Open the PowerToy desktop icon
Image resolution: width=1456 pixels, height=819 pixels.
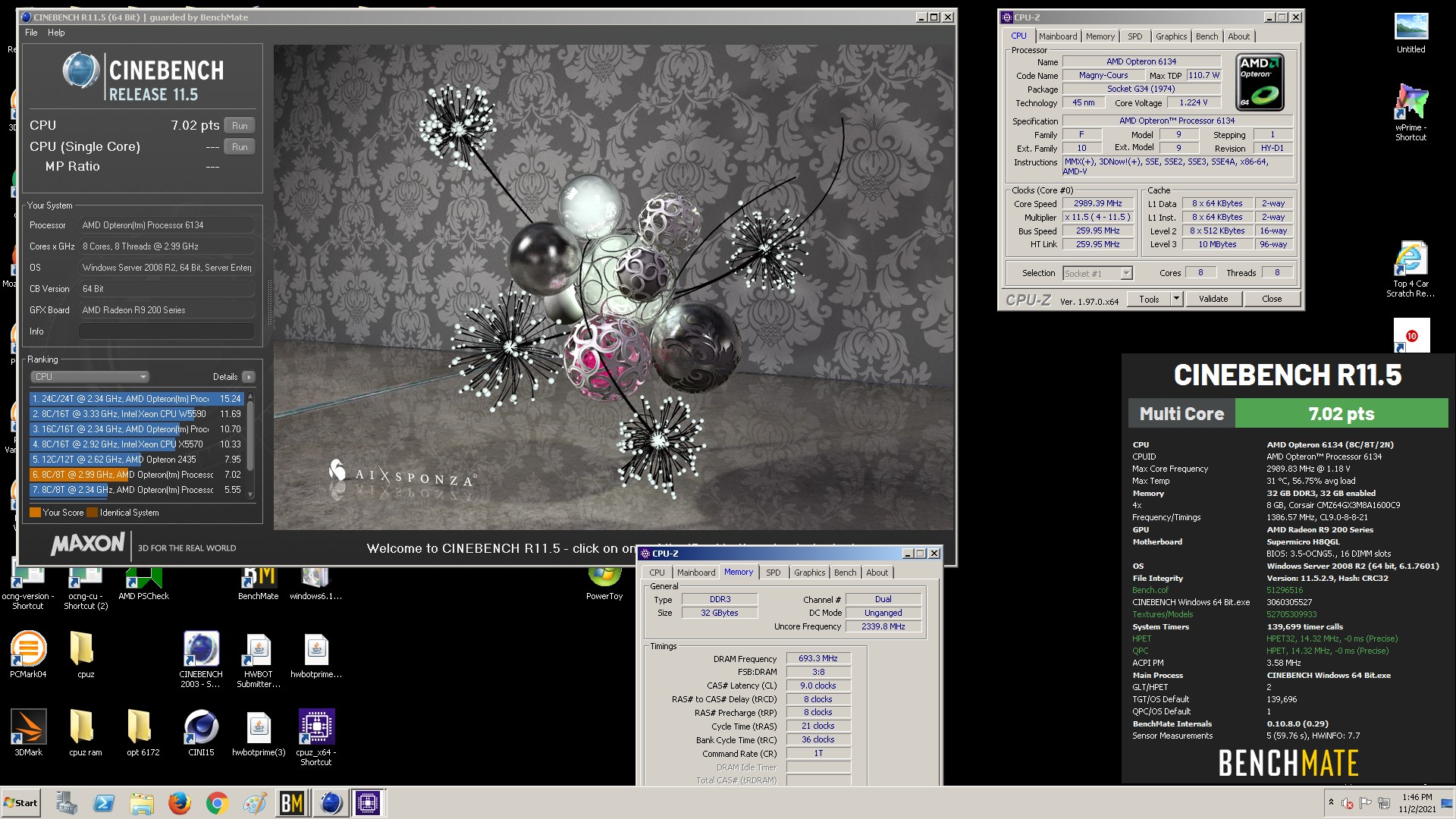click(604, 584)
